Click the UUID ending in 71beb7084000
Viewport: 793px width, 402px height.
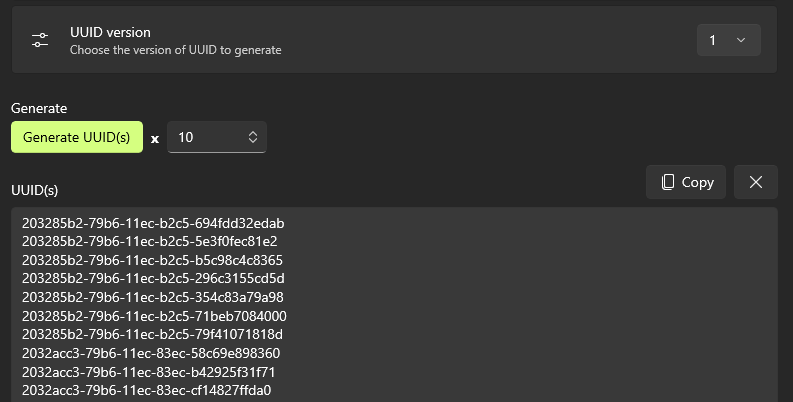click(x=154, y=316)
